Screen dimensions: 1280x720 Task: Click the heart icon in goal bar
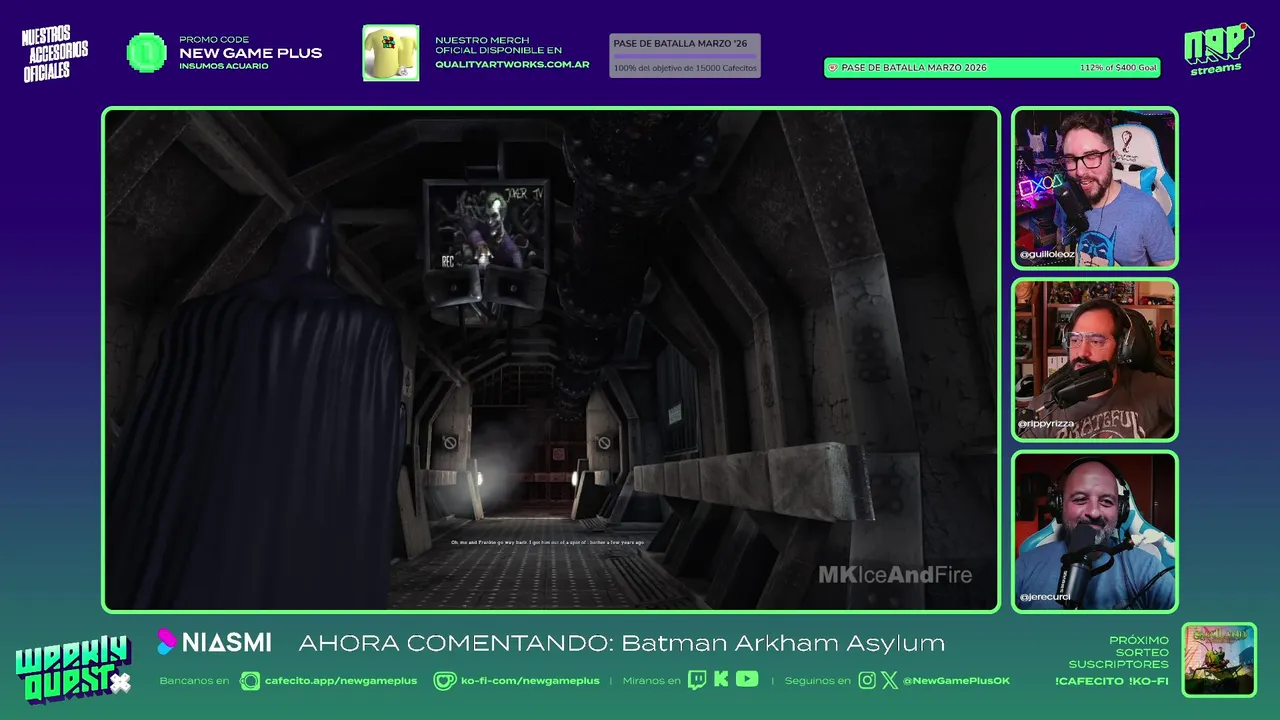click(832, 68)
